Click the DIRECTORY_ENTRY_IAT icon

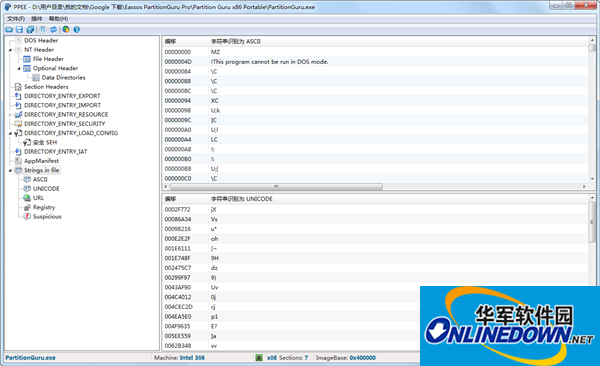(x=18, y=152)
